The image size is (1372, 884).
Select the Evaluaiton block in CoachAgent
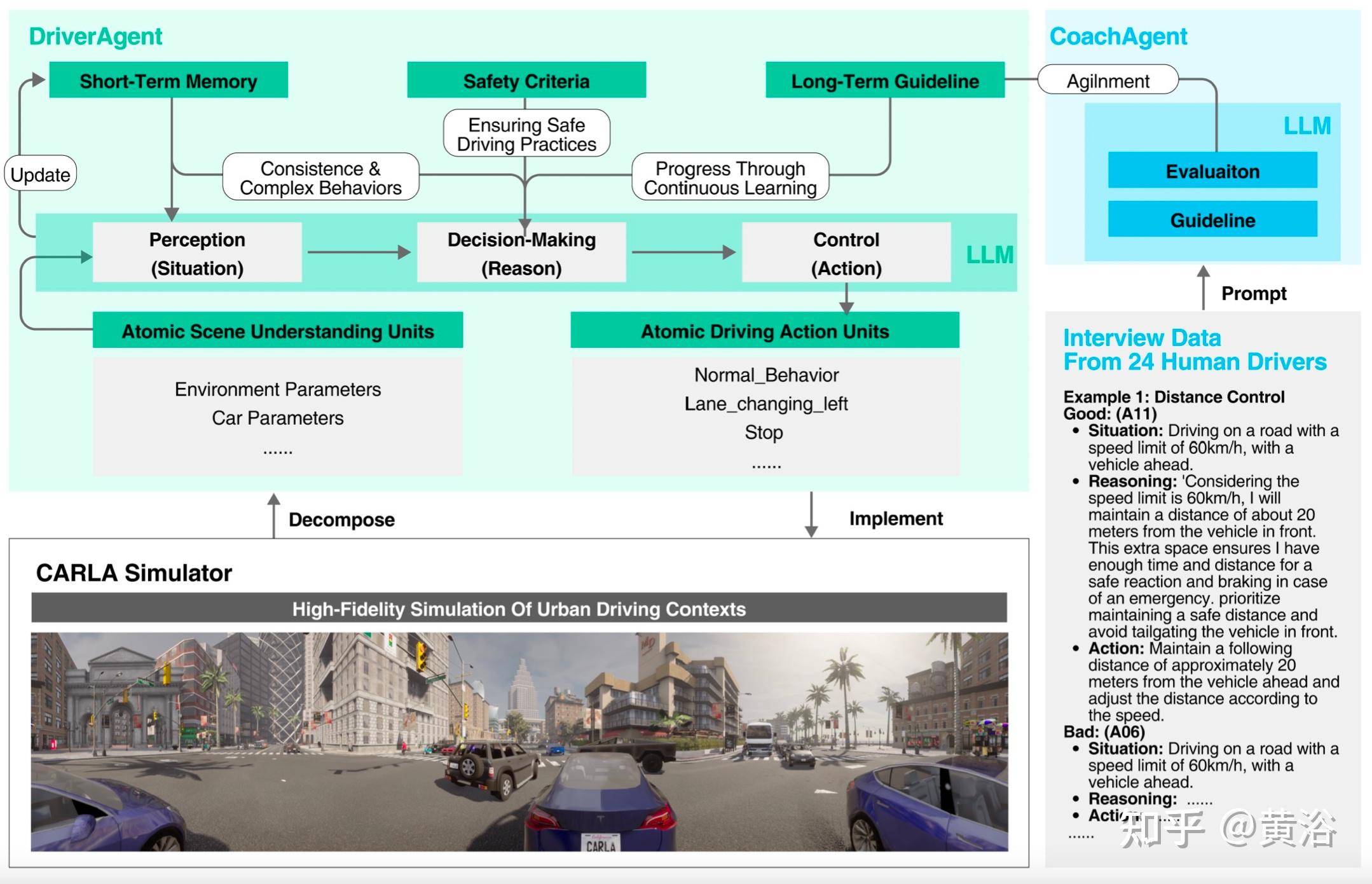(x=1212, y=170)
